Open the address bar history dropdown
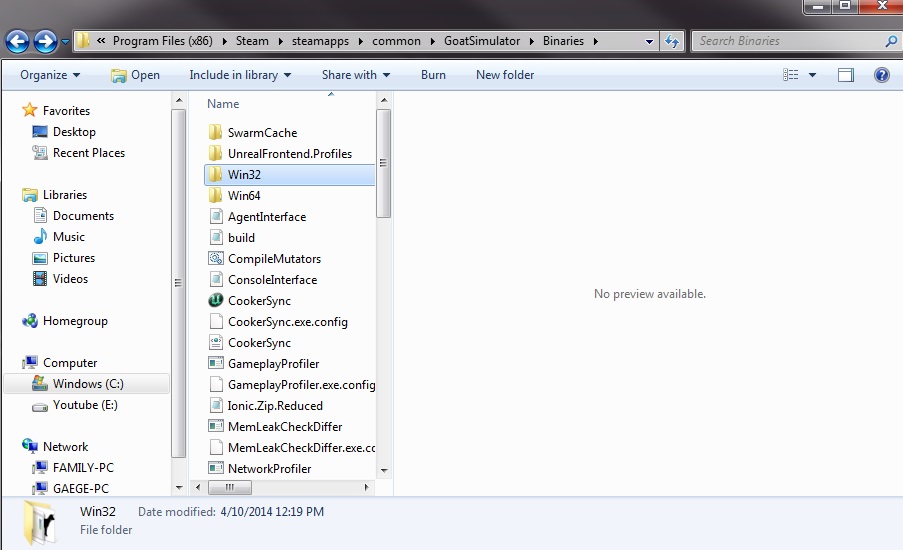The image size is (903, 550). [x=649, y=41]
